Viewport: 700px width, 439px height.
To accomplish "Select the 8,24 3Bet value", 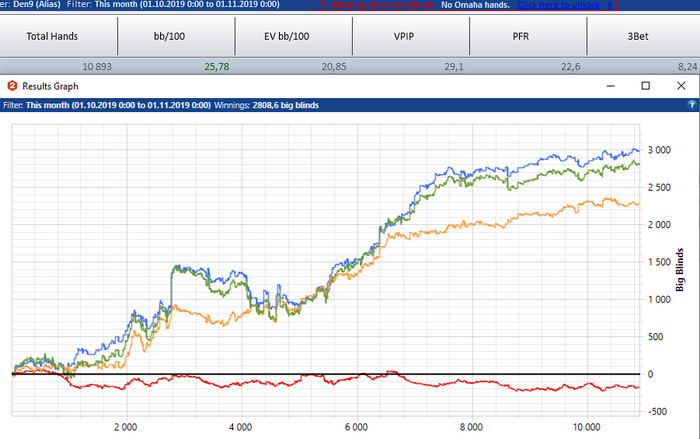I will click(x=688, y=67).
